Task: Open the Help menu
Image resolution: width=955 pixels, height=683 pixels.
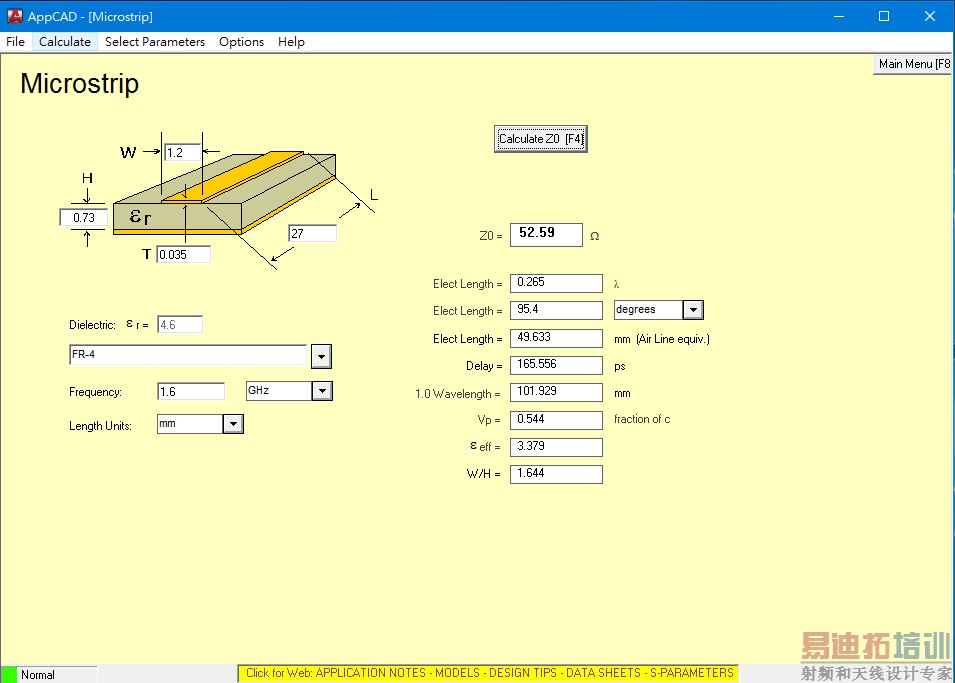Action: [x=291, y=42]
